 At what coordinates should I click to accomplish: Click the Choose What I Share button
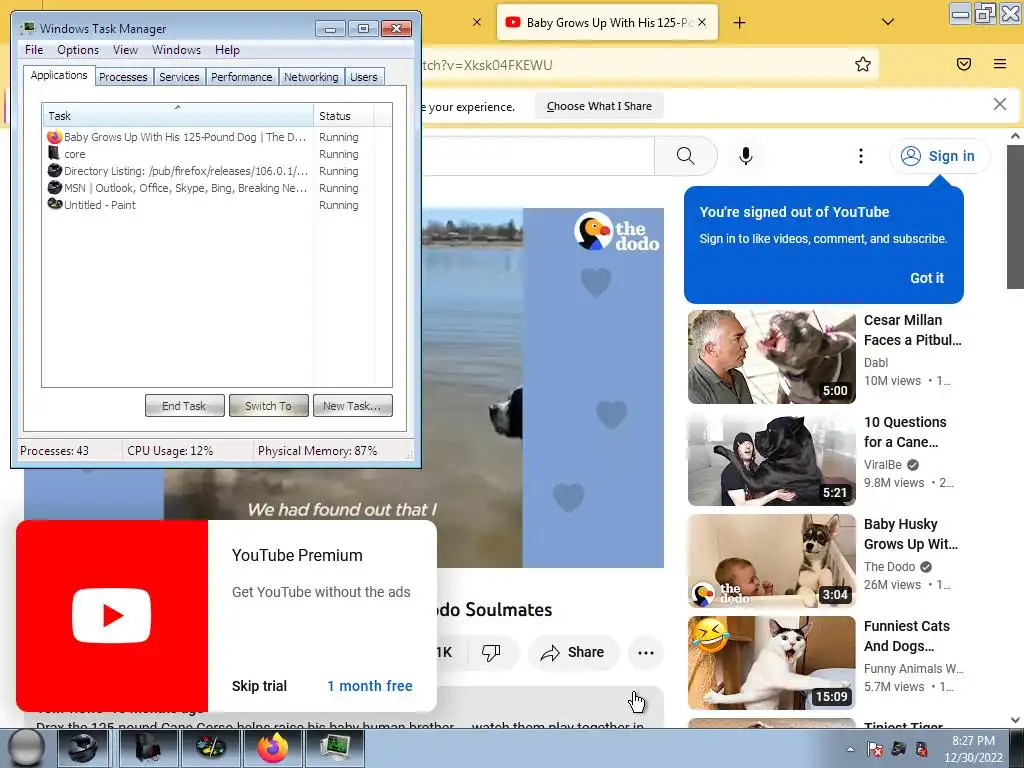point(599,106)
